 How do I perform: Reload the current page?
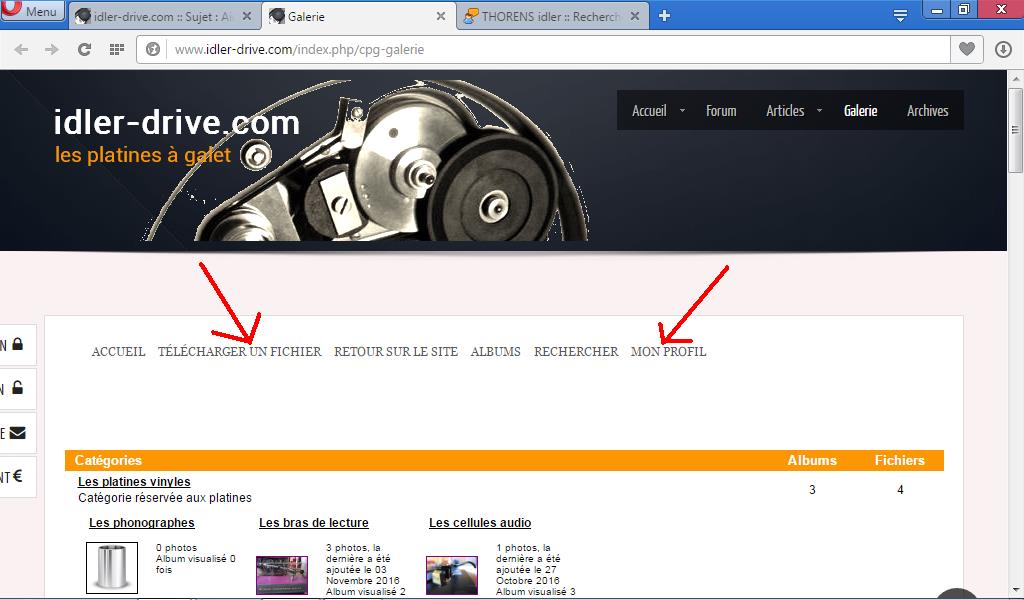coord(84,49)
